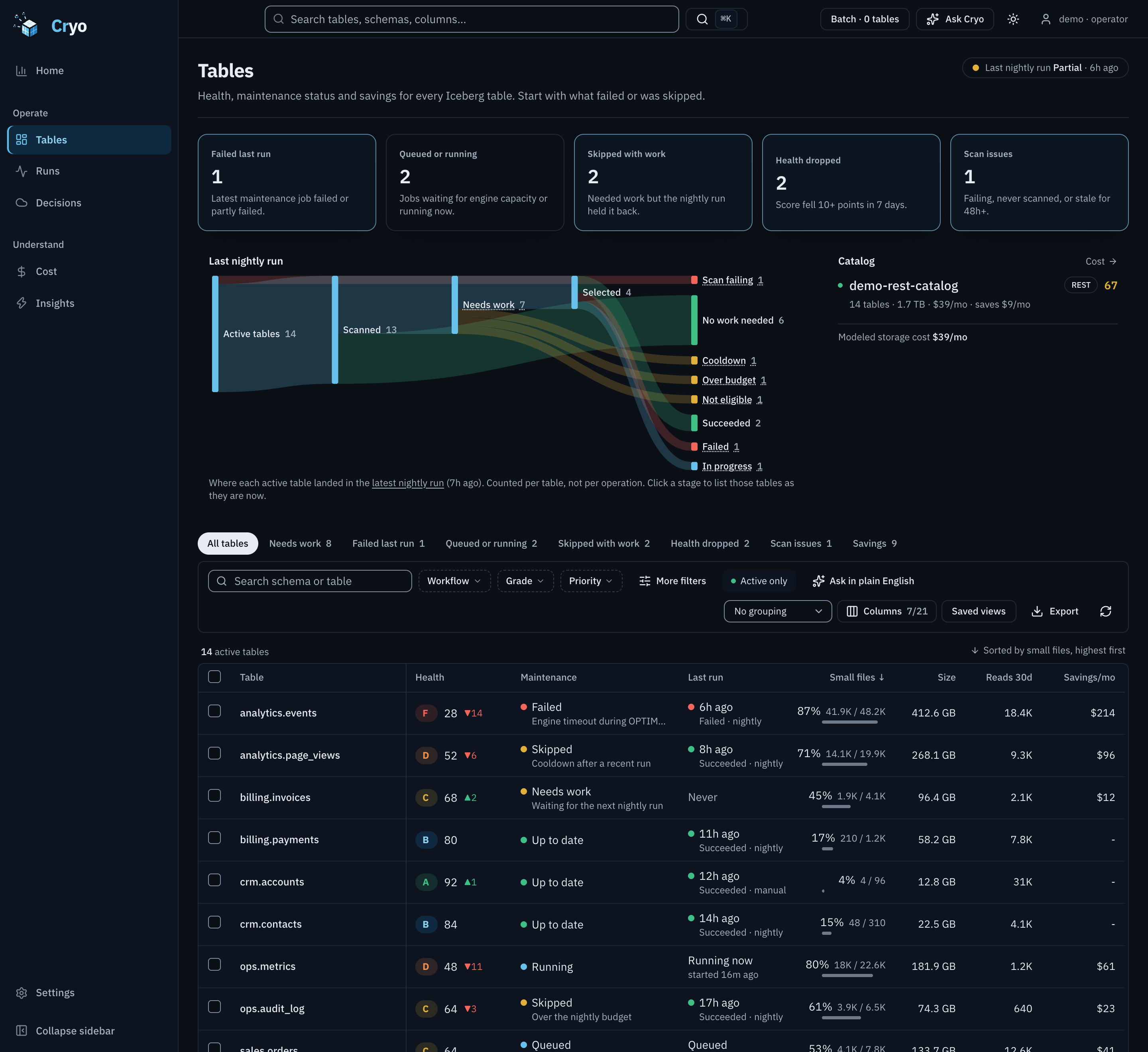Screen dimensions: 1148x1052
Task: Open Ask Cryo assistant
Action: 954,19
